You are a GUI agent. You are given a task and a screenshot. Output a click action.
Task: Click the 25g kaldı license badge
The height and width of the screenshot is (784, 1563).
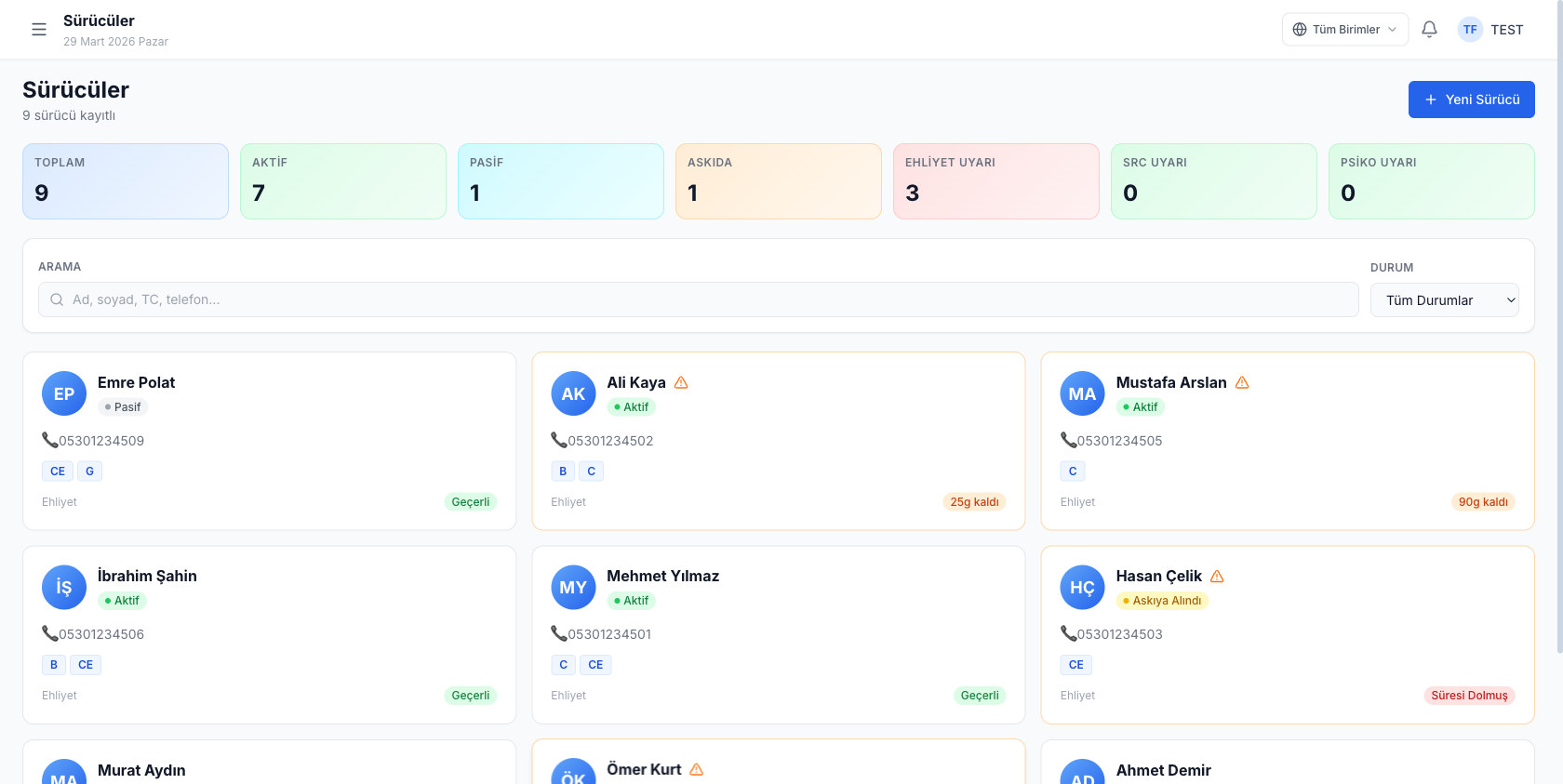point(974,502)
